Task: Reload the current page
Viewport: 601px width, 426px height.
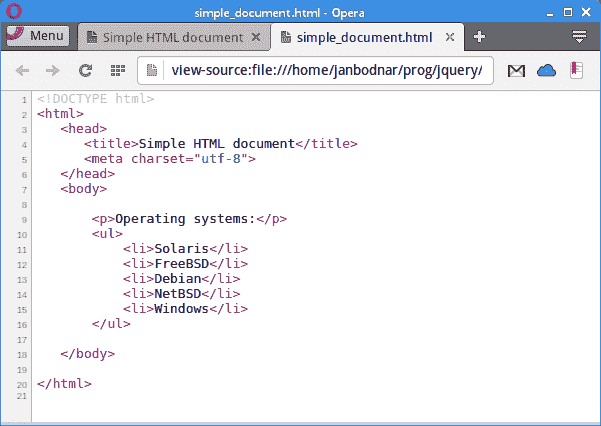Action: pos(85,71)
